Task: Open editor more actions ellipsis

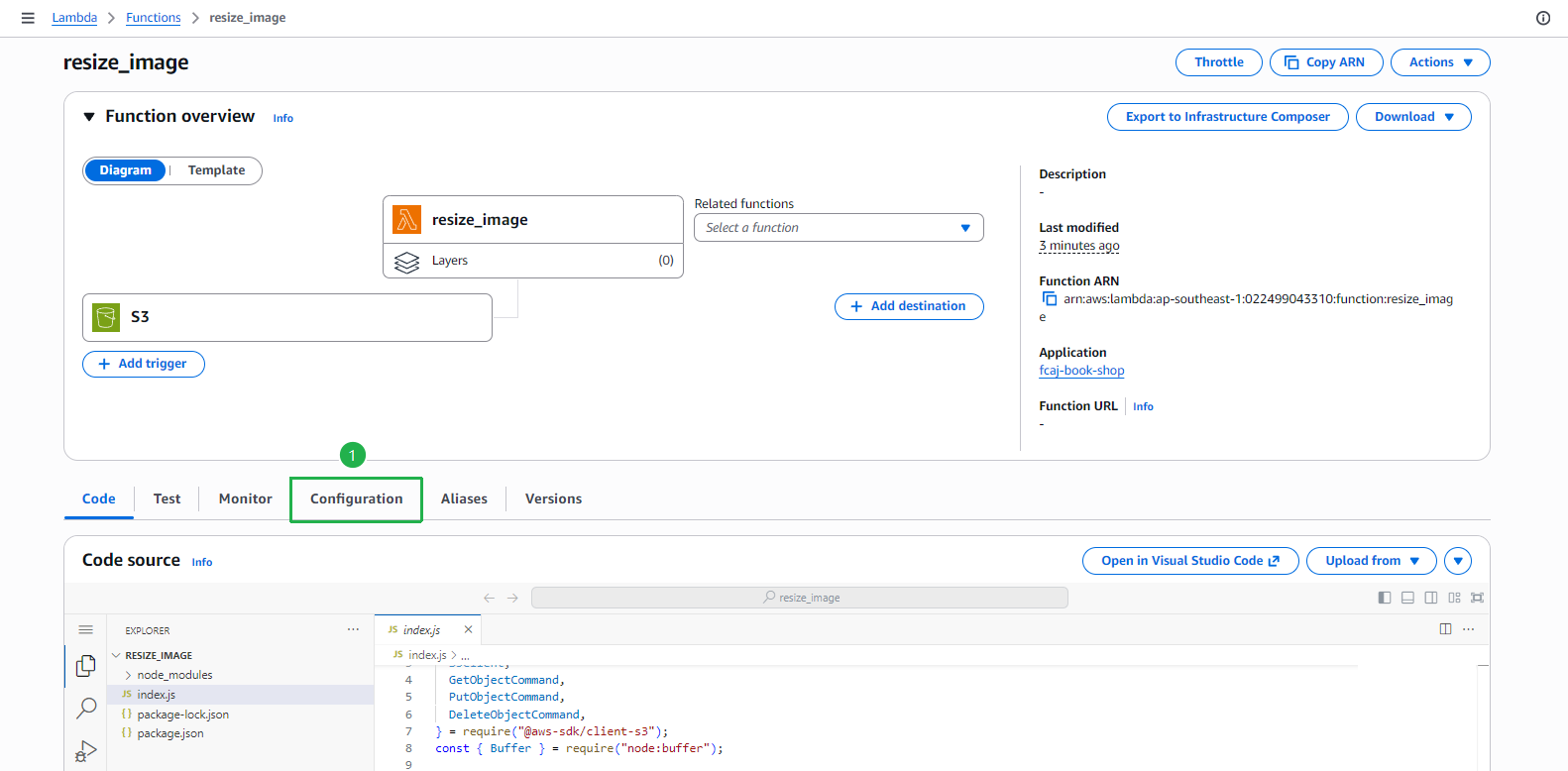Action: [x=1469, y=629]
